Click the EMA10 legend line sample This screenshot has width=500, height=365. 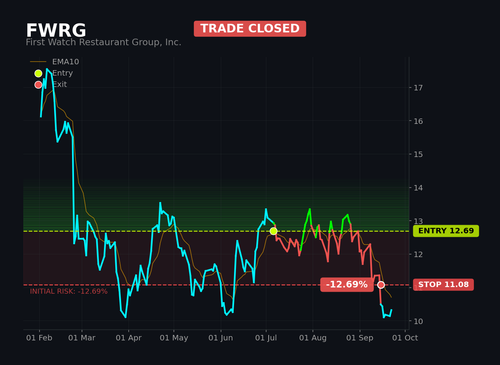pos(38,62)
